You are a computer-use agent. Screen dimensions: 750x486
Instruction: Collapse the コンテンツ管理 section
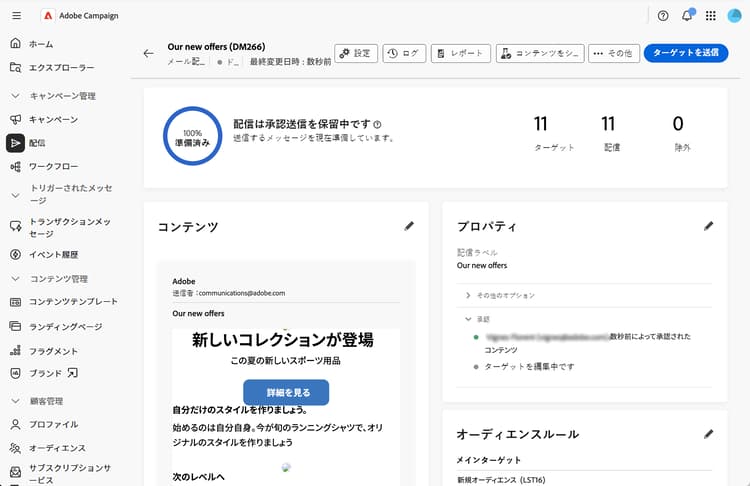tap(15, 278)
